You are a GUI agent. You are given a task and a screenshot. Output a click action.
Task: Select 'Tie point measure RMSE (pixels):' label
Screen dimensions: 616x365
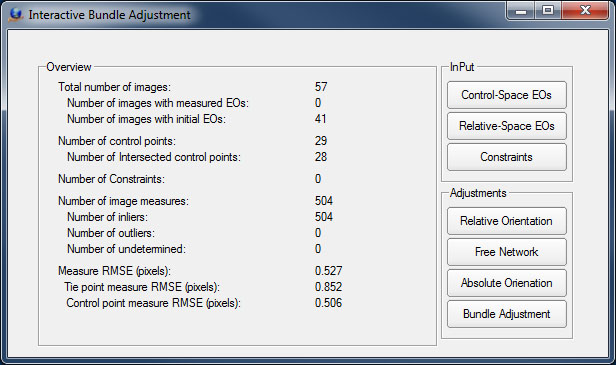click(x=142, y=288)
